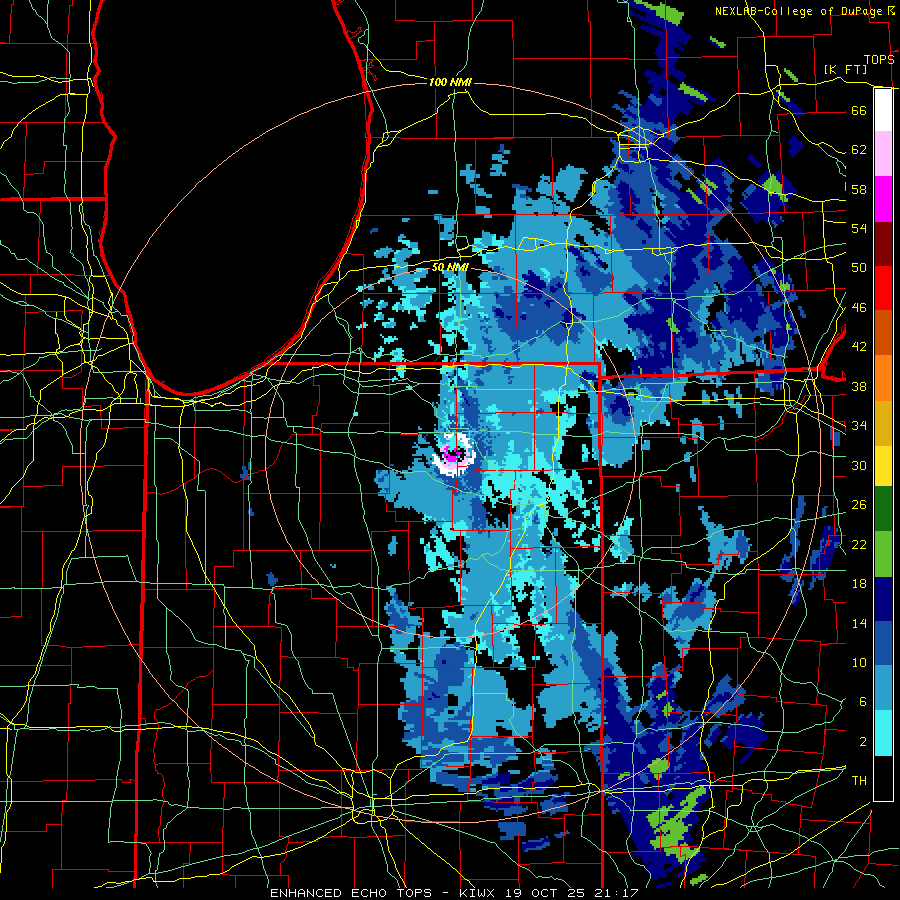Image resolution: width=900 pixels, height=900 pixels.
Task: Click the TOPS legend heading
Action: [879, 59]
